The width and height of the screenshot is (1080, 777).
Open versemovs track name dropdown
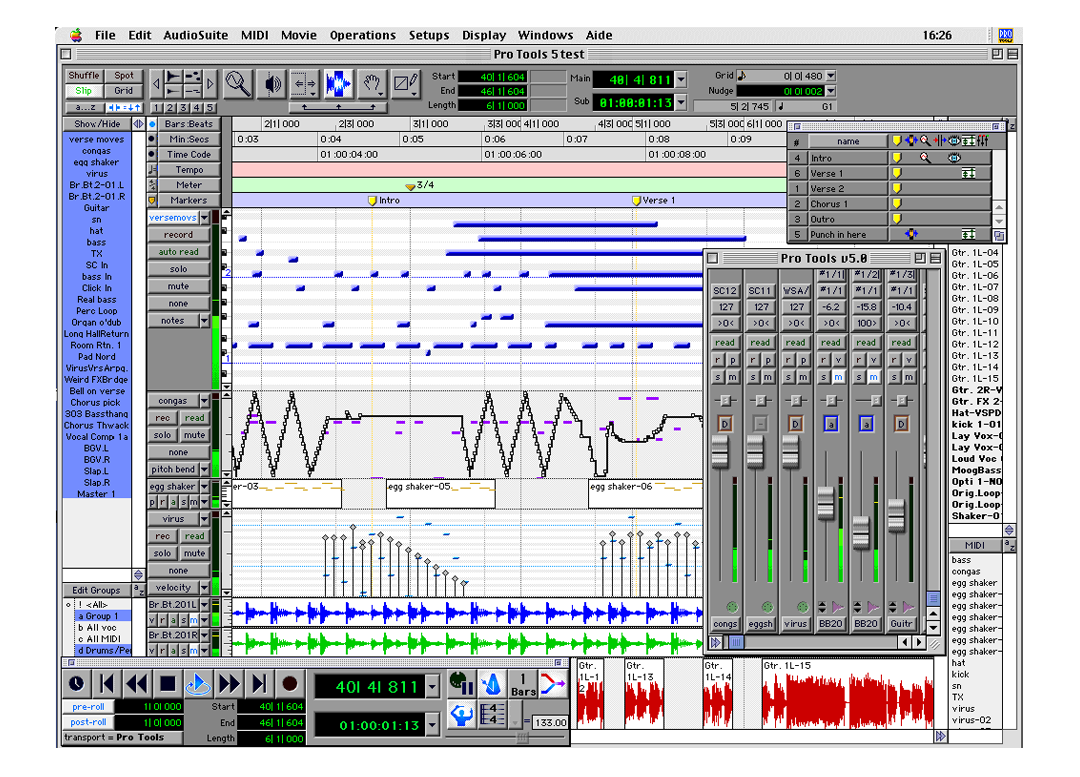coord(204,218)
